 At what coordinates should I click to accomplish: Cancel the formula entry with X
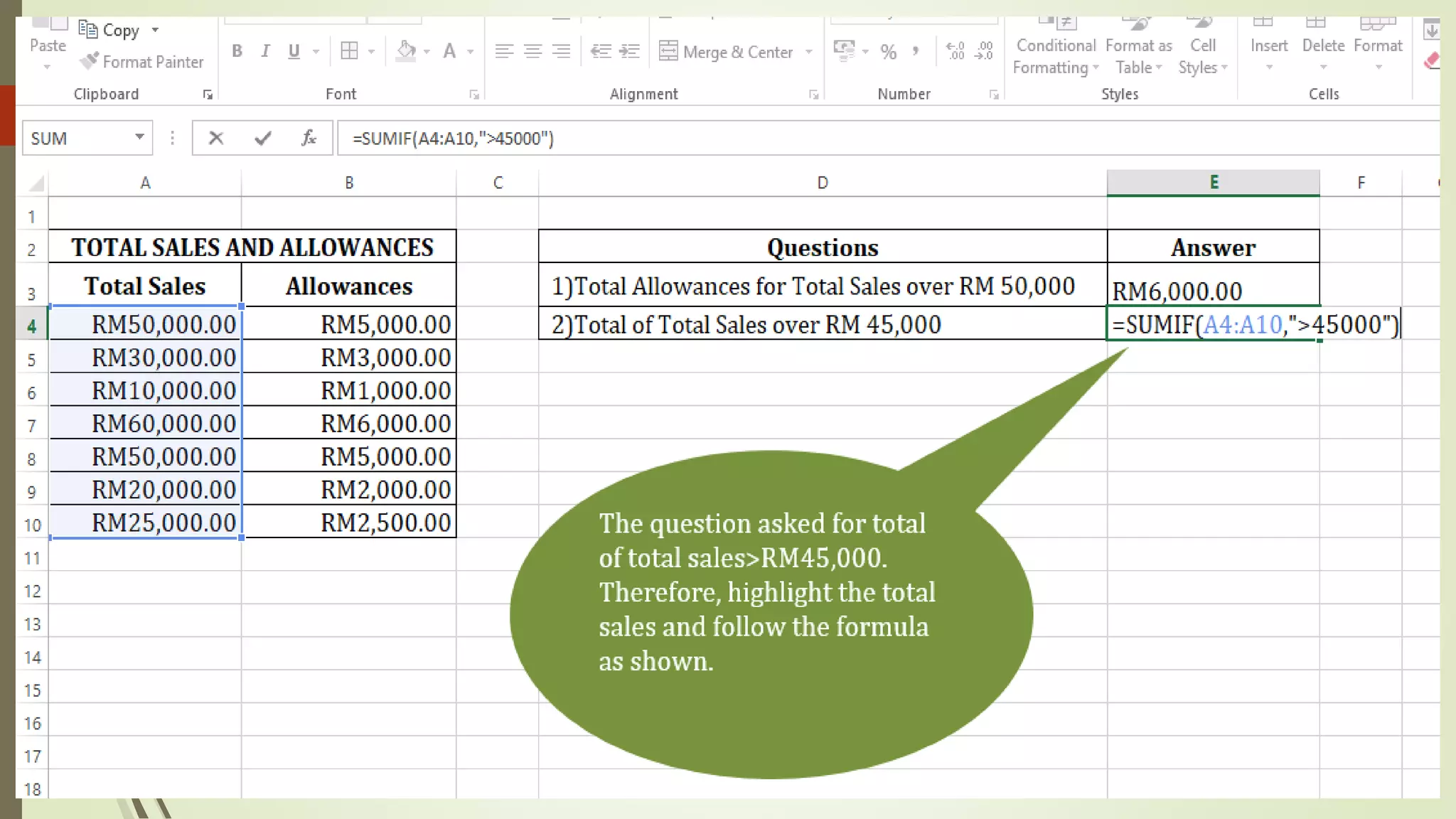pyautogui.click(x=216, y=138)
